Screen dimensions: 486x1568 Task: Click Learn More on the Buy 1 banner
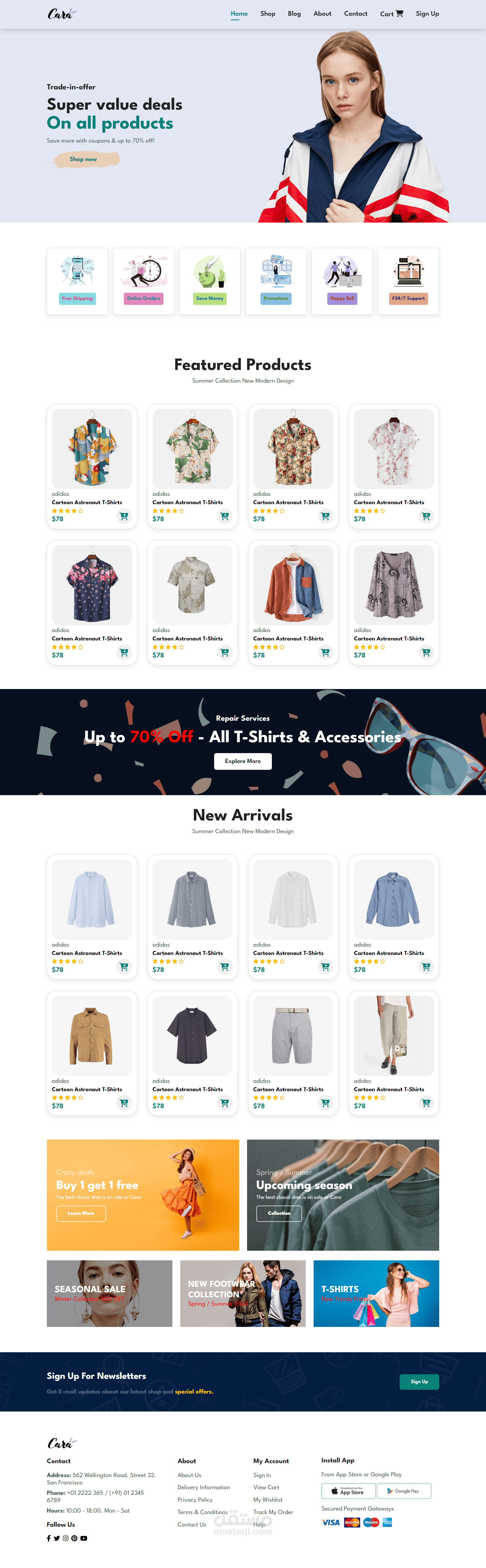coord(81,1213)
